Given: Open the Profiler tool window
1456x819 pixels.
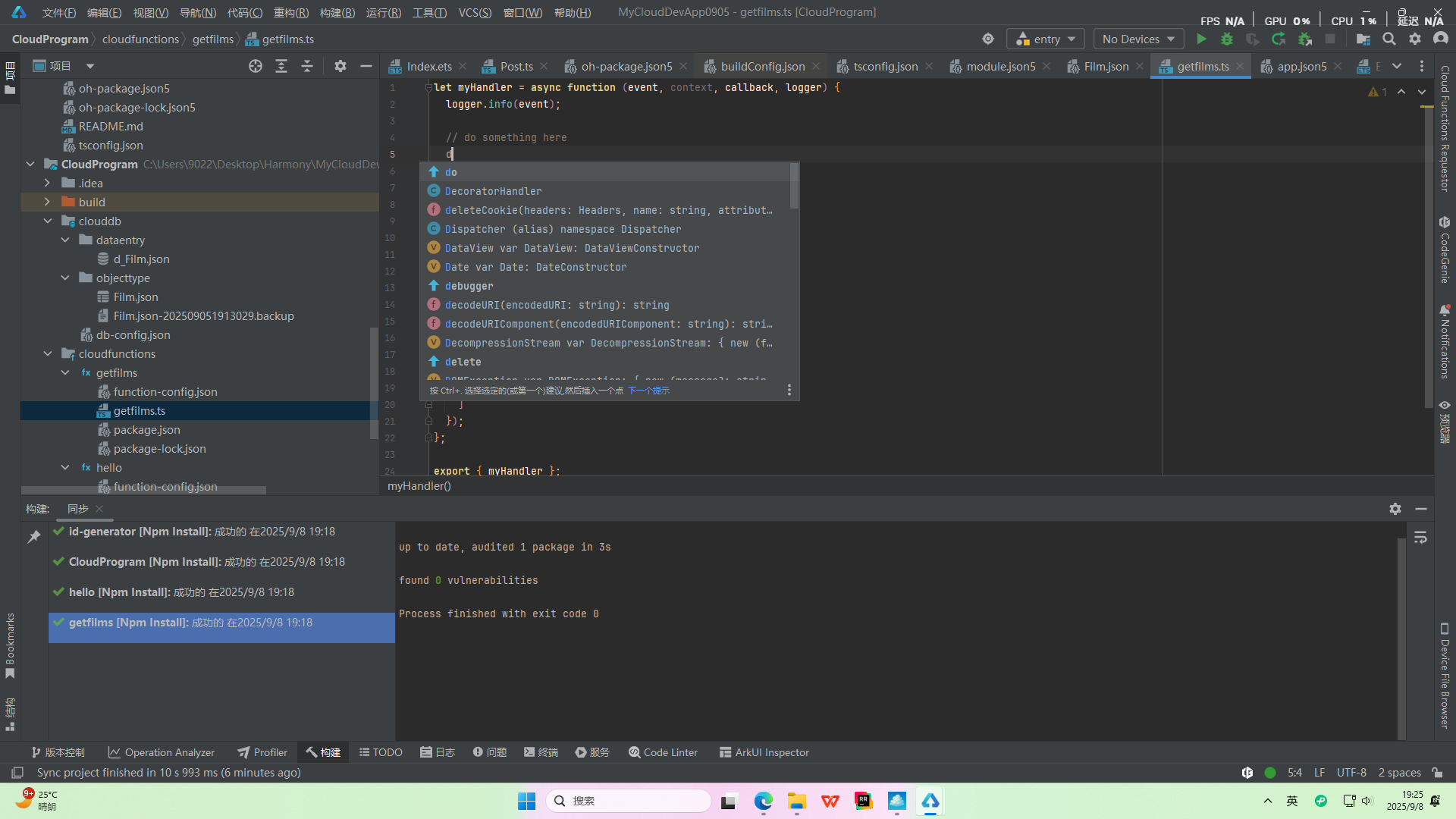Looking at the screenshot, I should [x=262, y=752].
